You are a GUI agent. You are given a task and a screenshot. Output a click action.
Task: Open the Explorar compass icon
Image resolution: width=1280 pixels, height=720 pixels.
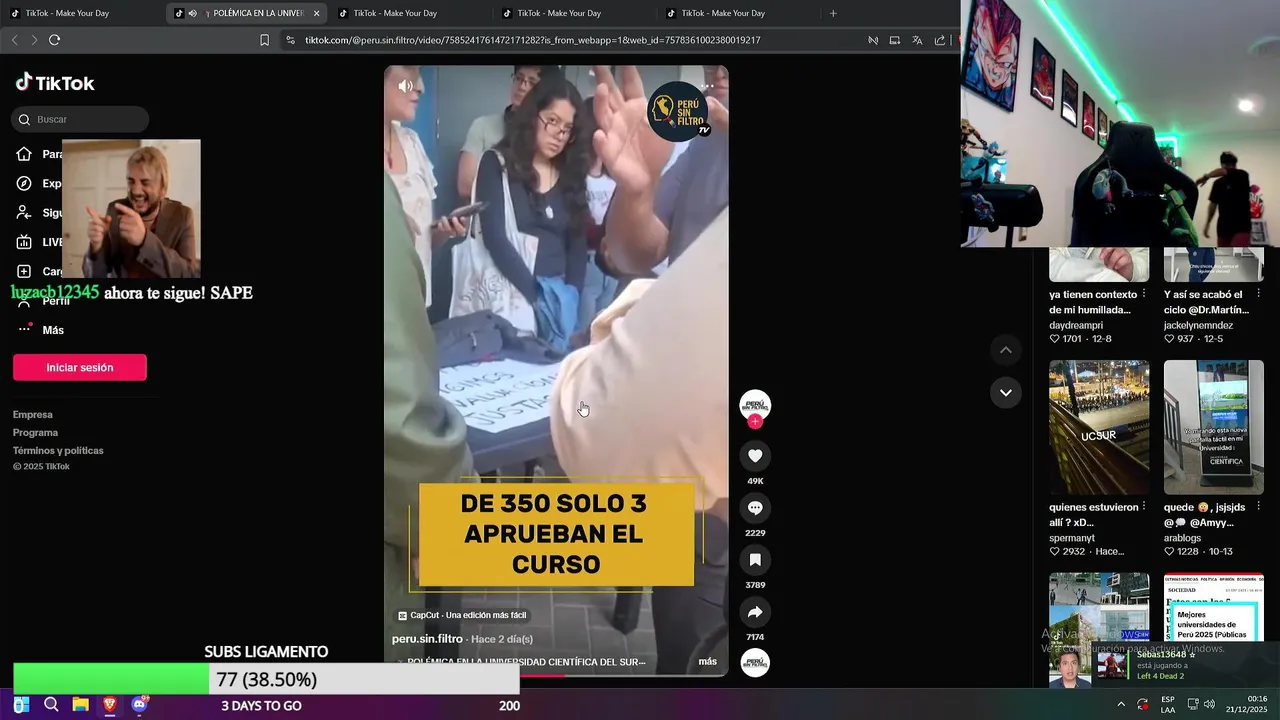25,183
